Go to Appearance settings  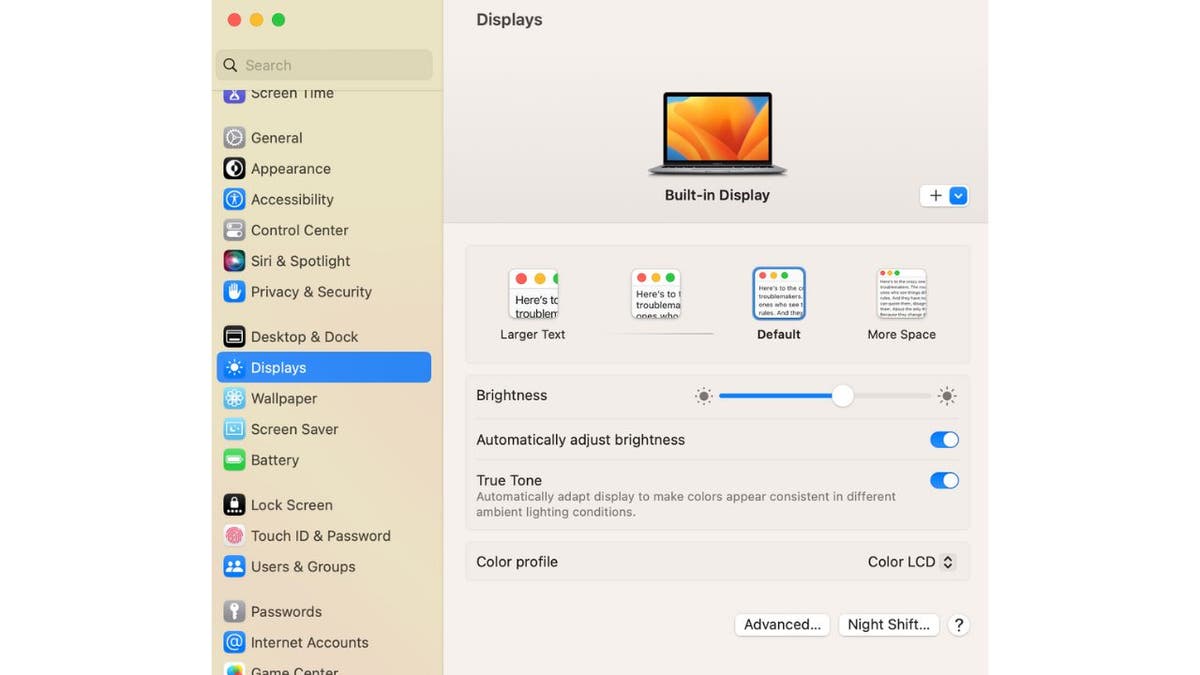pyautogui.click(x=324, y=169)
